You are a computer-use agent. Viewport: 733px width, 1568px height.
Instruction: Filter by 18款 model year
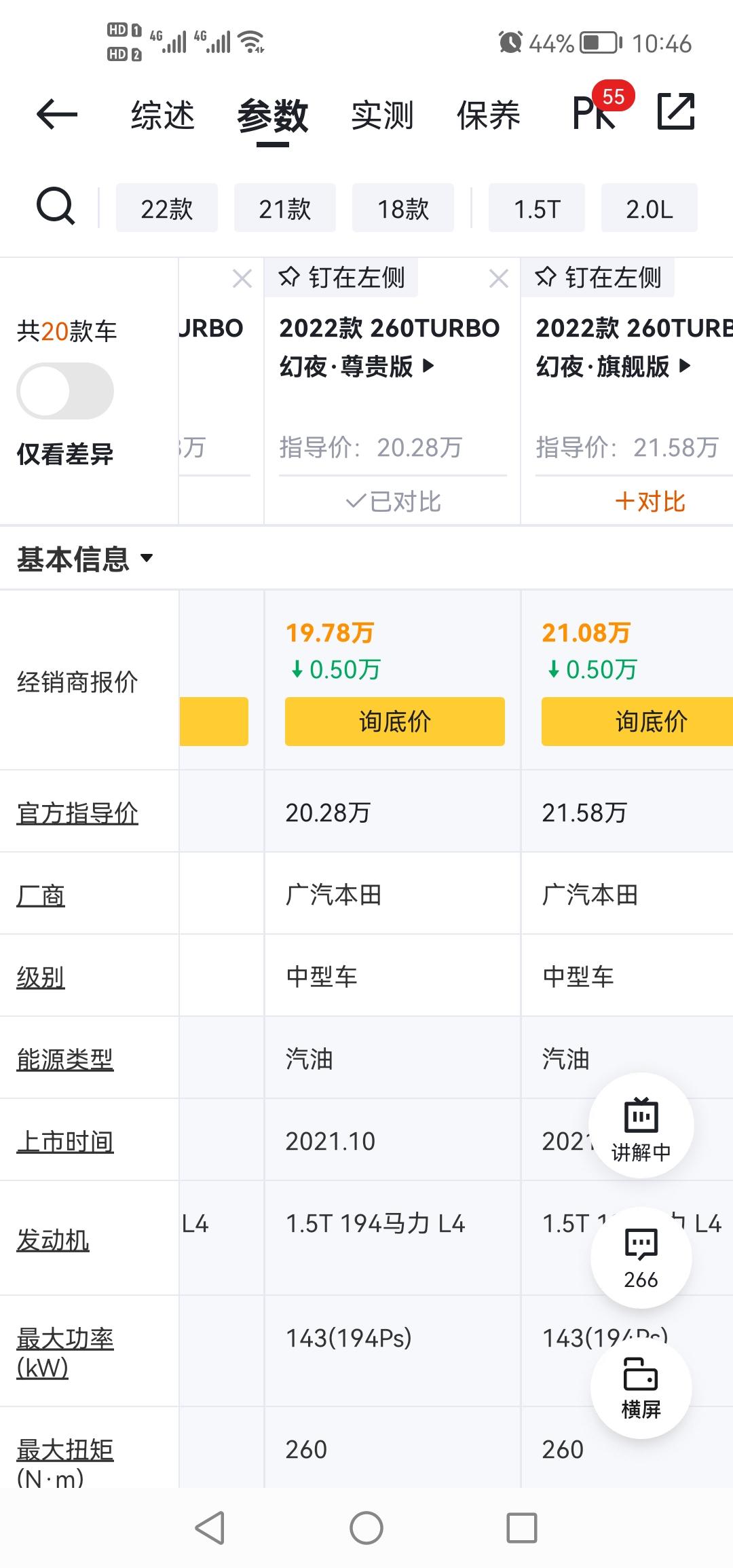coord(403,208)
